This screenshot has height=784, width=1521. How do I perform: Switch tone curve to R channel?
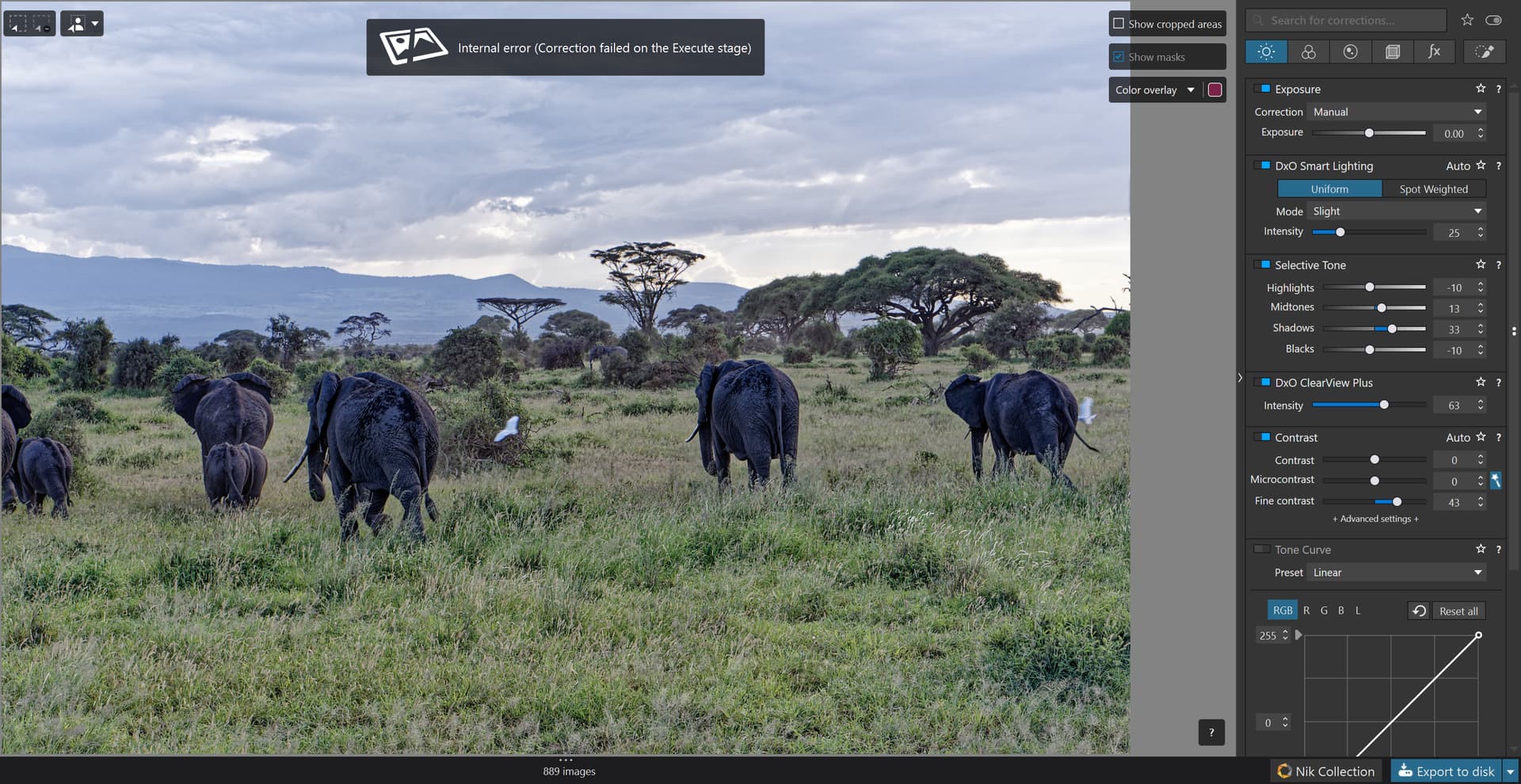coord(1306,611)
